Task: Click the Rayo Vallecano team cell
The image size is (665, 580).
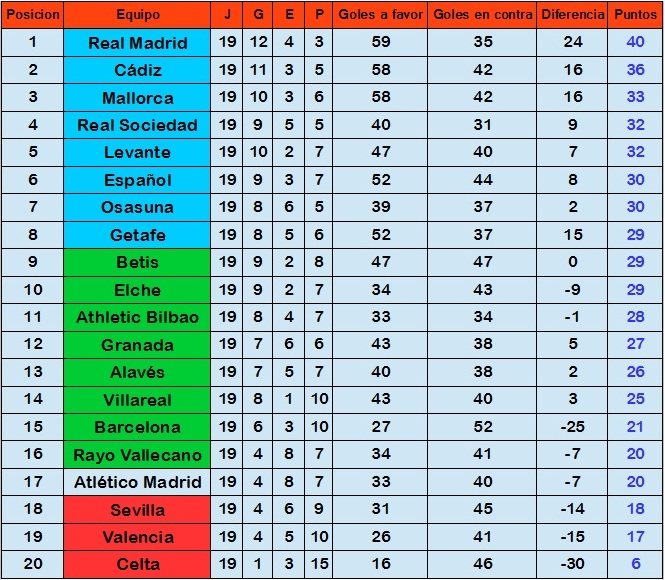Action: click(x=137, y=455)
